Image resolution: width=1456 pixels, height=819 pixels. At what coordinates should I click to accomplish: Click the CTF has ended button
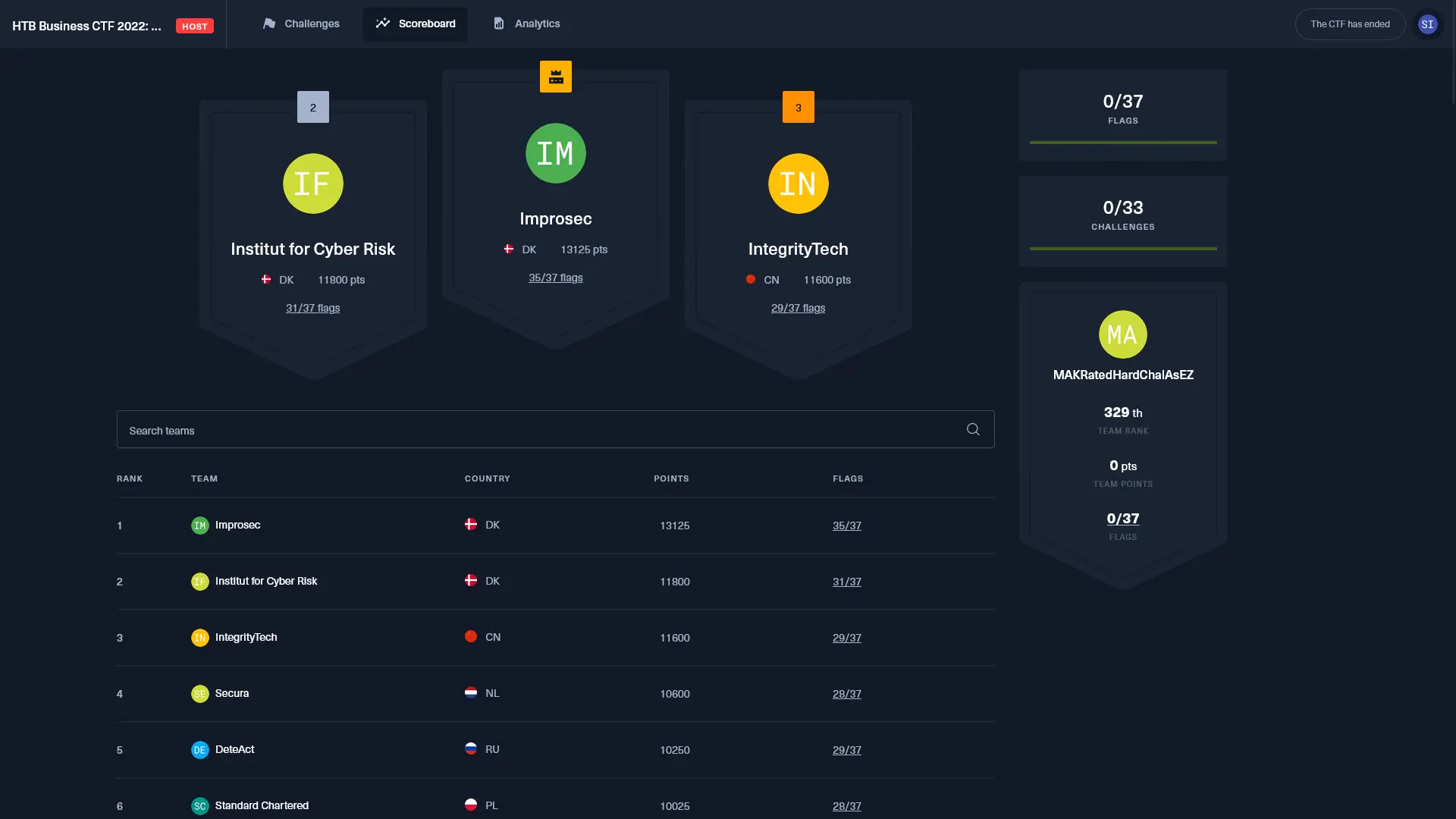click(x=1349, y=24)
